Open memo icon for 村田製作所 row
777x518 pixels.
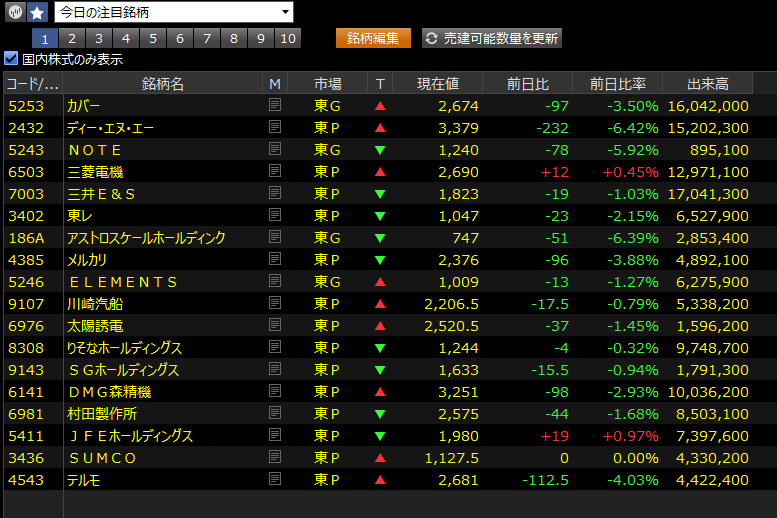(275, 413)
